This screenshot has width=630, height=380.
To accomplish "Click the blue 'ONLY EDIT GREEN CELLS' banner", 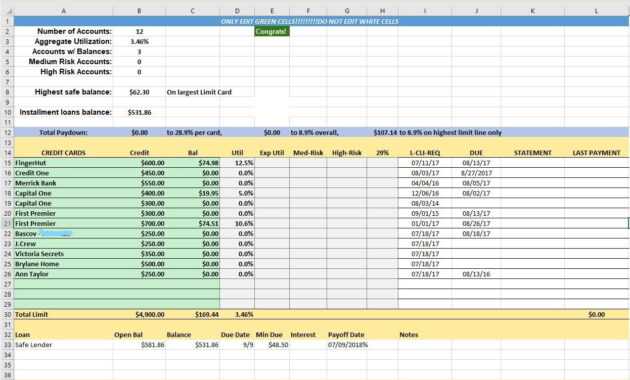I will coord(321,21).
